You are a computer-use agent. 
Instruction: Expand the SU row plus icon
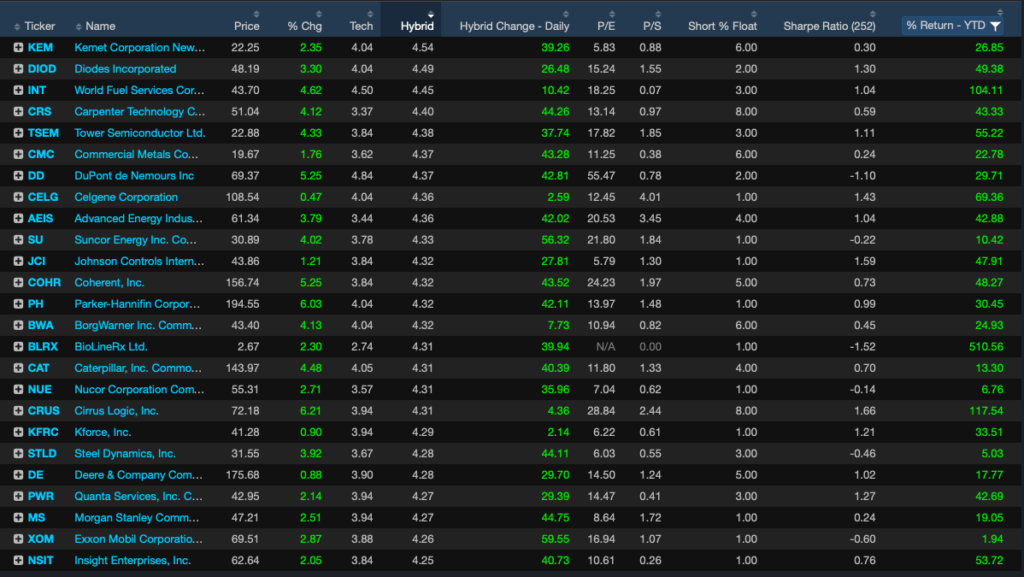click(18, 240)
